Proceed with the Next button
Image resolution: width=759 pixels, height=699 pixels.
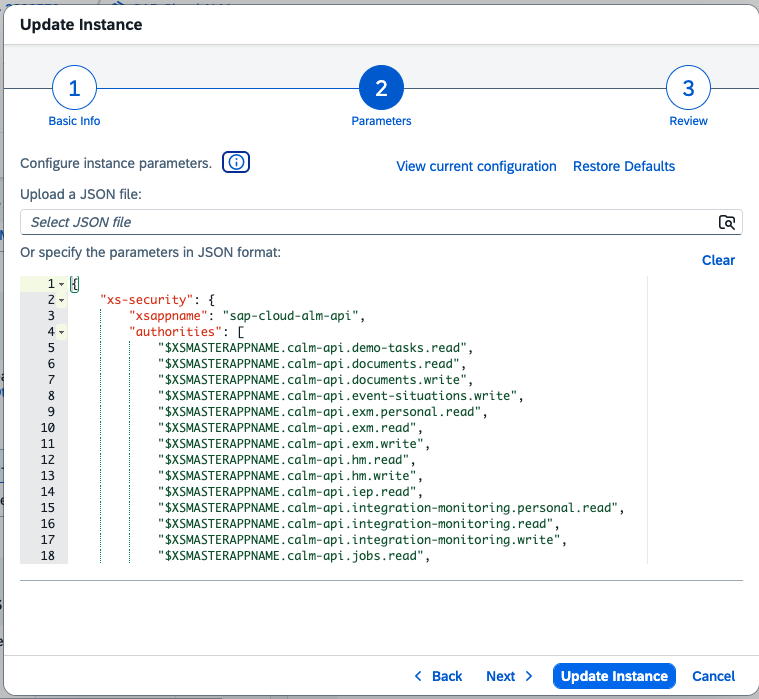click(x=509, y=676)
